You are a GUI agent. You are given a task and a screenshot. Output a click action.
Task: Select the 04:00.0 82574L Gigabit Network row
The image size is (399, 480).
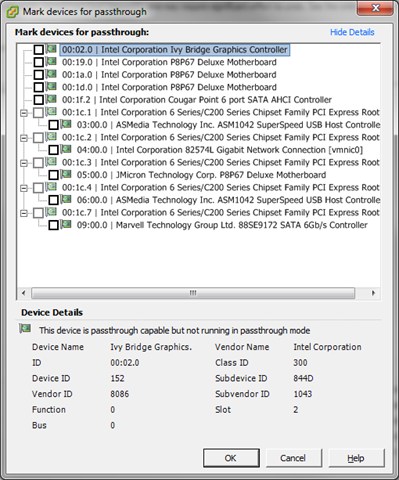tap(220, 150)
